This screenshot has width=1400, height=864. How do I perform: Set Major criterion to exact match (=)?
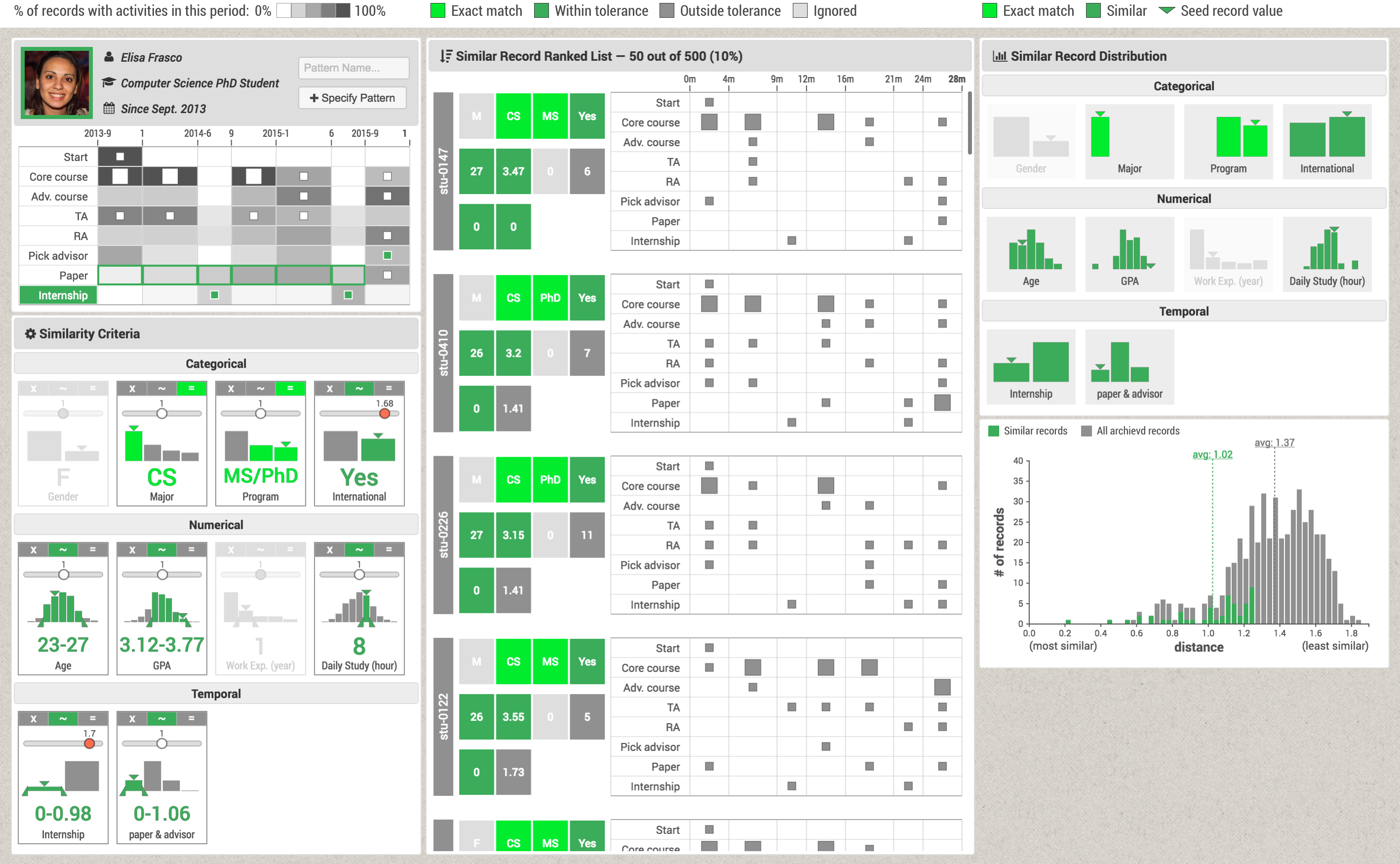192,389
